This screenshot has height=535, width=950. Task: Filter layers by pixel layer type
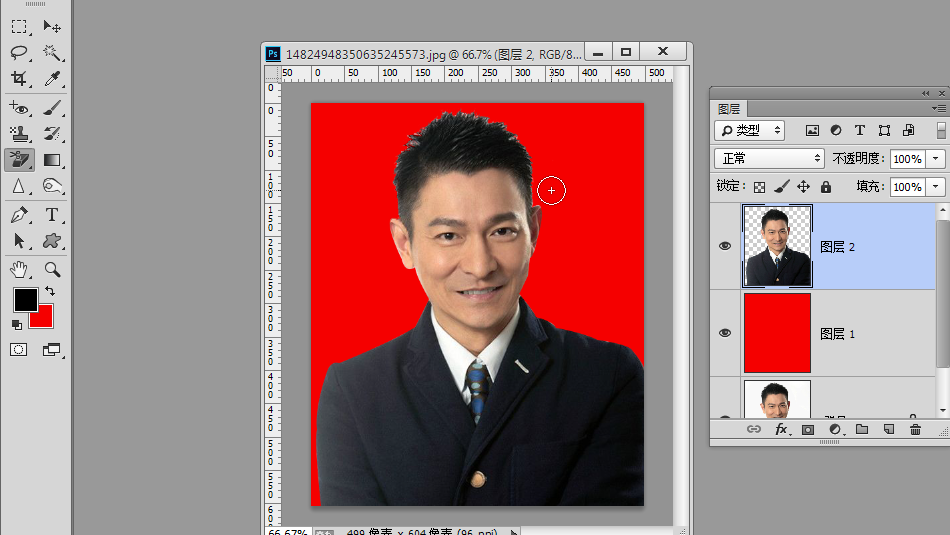click(x=812, y=130)
